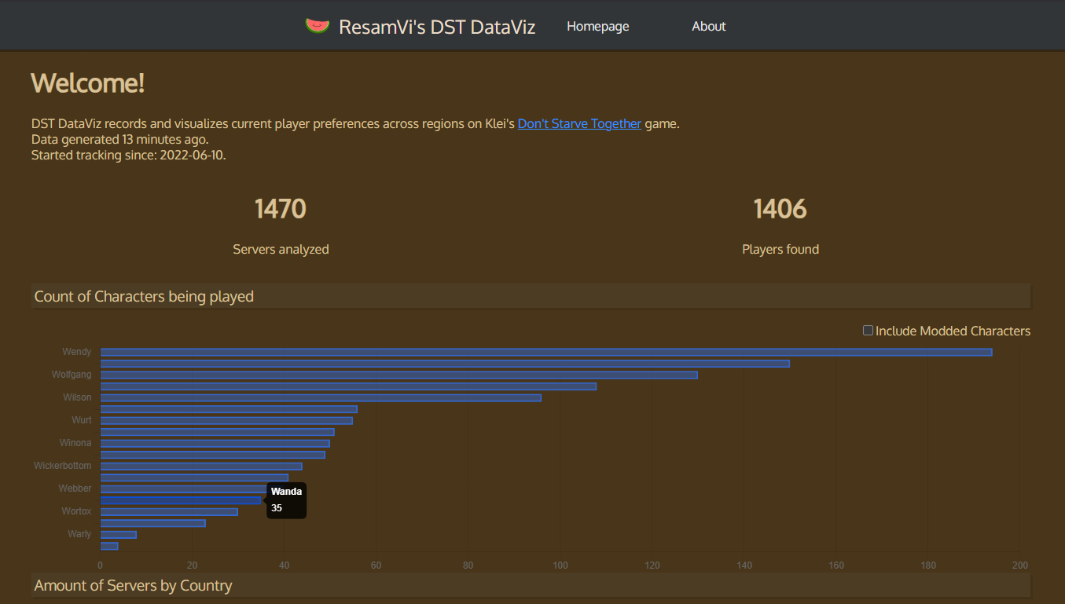Viewport: 1065px width, 604px height.
Task: Select the Winona bar
Action: point(214,443)
